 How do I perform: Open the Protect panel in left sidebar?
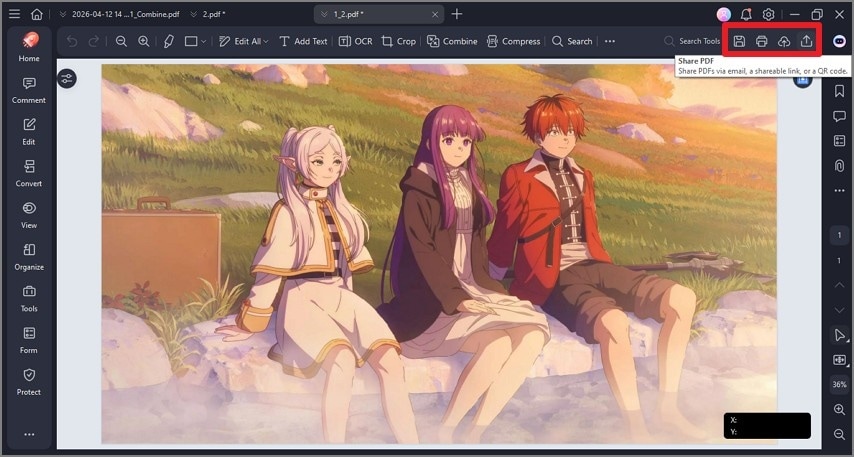pos(29,382)
